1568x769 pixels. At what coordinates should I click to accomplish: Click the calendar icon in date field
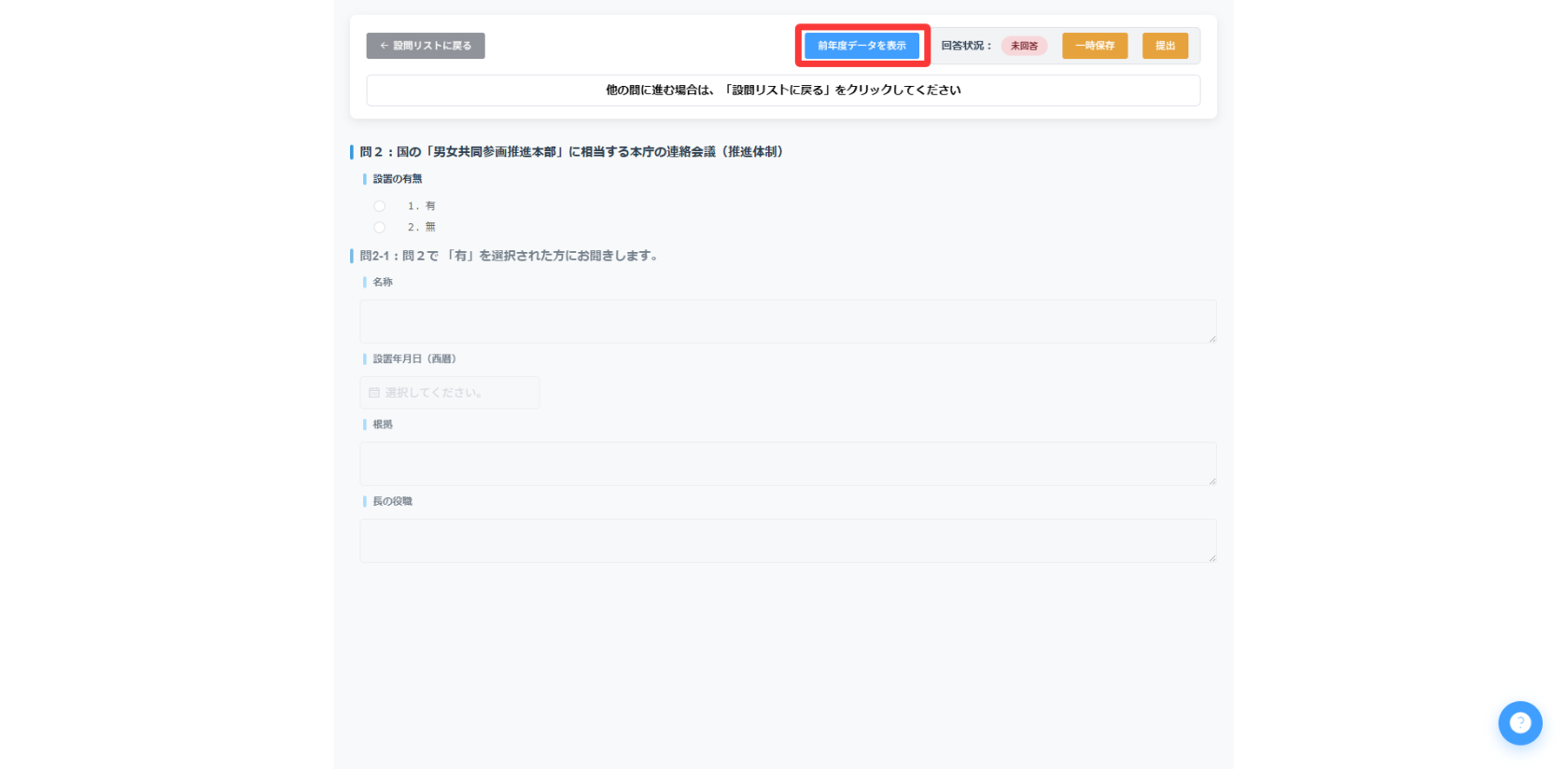point(374,393)
